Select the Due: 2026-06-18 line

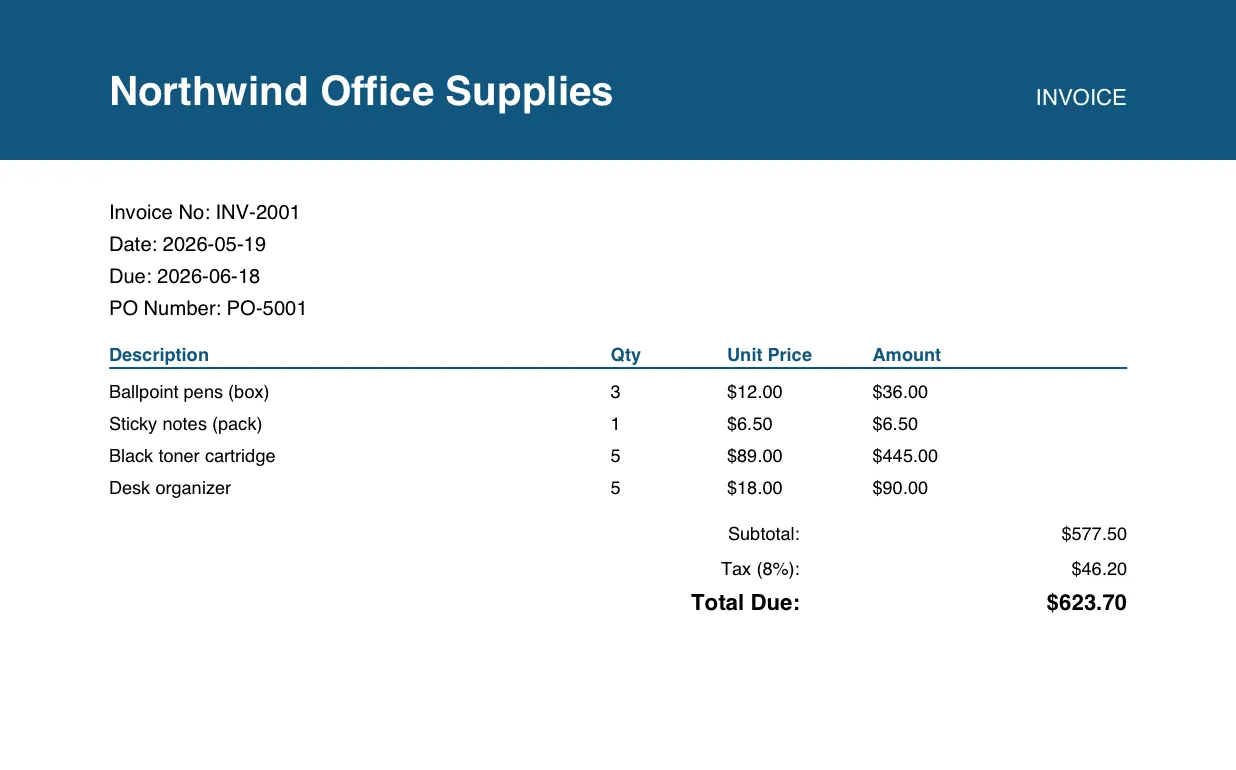click(x=184, y=276)
